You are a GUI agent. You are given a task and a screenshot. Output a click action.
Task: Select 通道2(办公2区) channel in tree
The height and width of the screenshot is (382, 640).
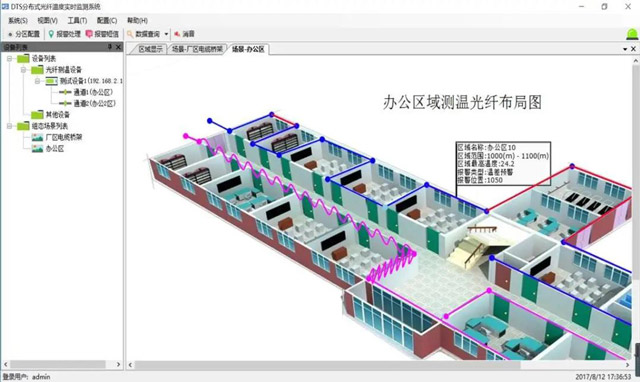pyautogui.click(x=87, y=103)
